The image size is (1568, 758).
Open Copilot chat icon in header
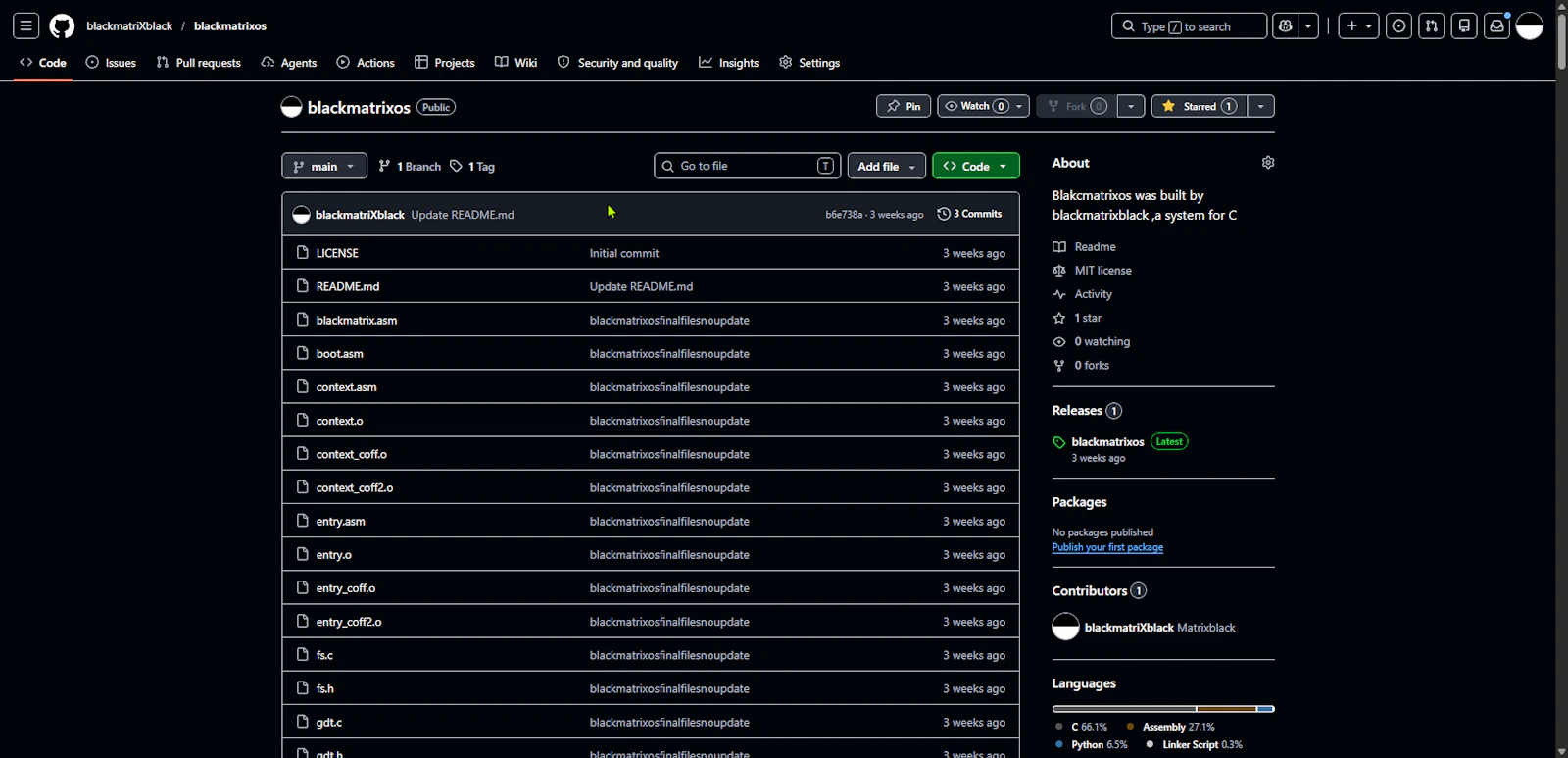(1286, 26)
